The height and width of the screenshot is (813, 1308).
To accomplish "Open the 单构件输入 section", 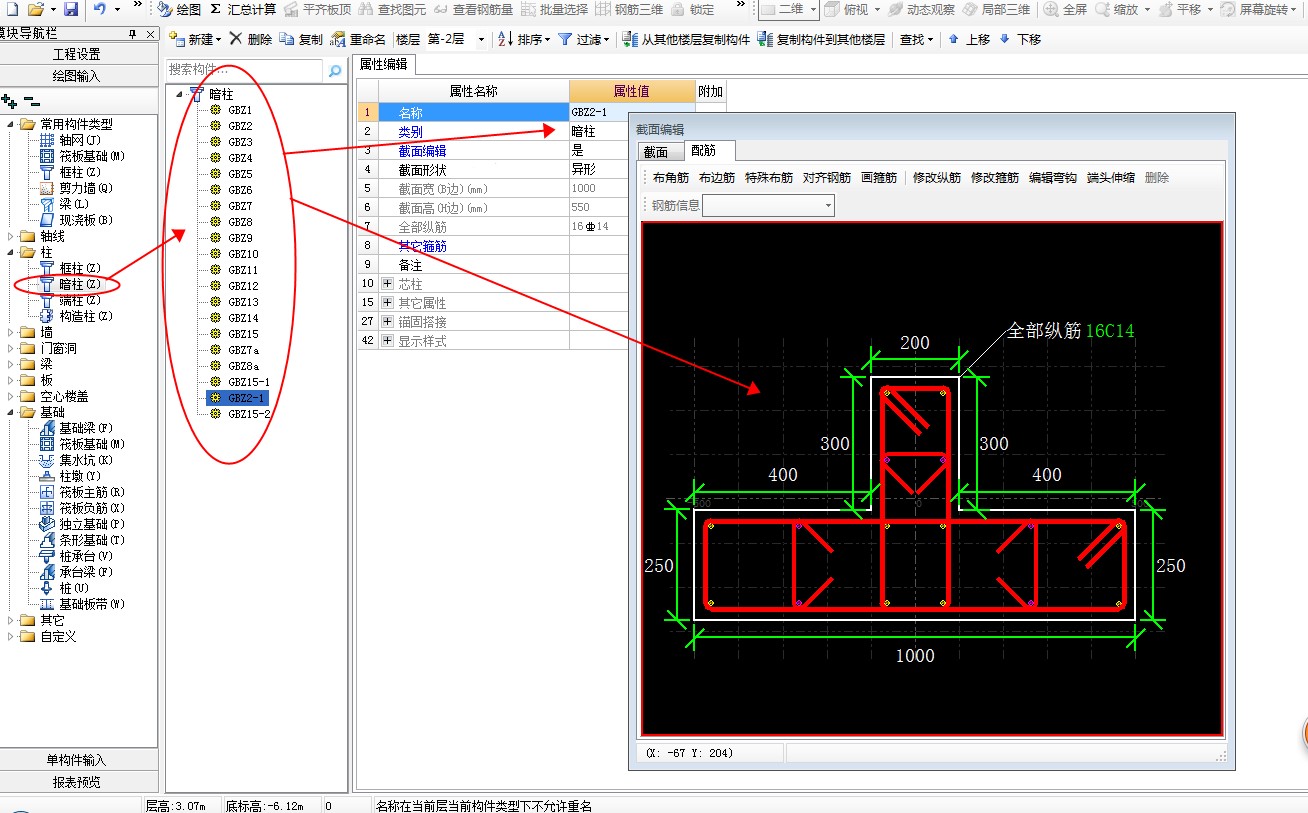I will click(77, 760).
